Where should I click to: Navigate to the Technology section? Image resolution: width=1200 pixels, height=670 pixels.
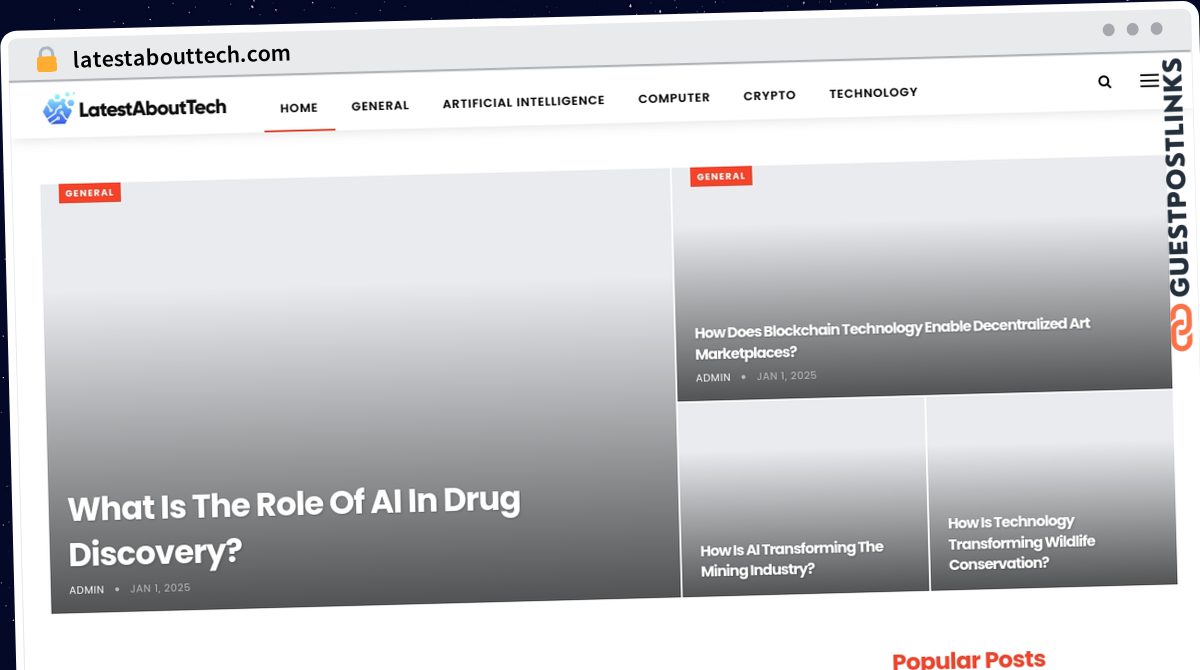click(873, 93)
